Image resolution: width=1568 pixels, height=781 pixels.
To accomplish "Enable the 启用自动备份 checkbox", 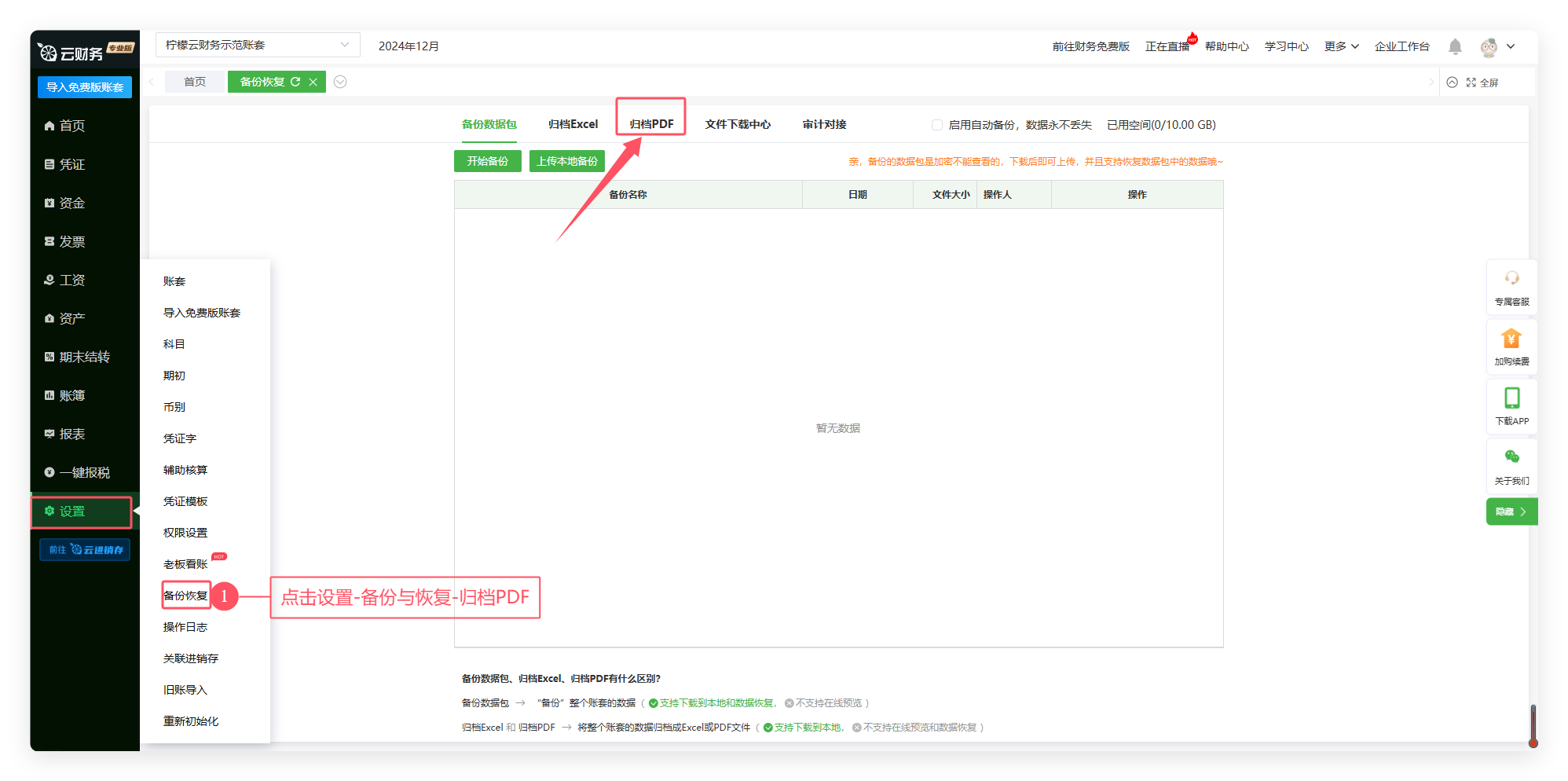I will click(x=937, y=125).
